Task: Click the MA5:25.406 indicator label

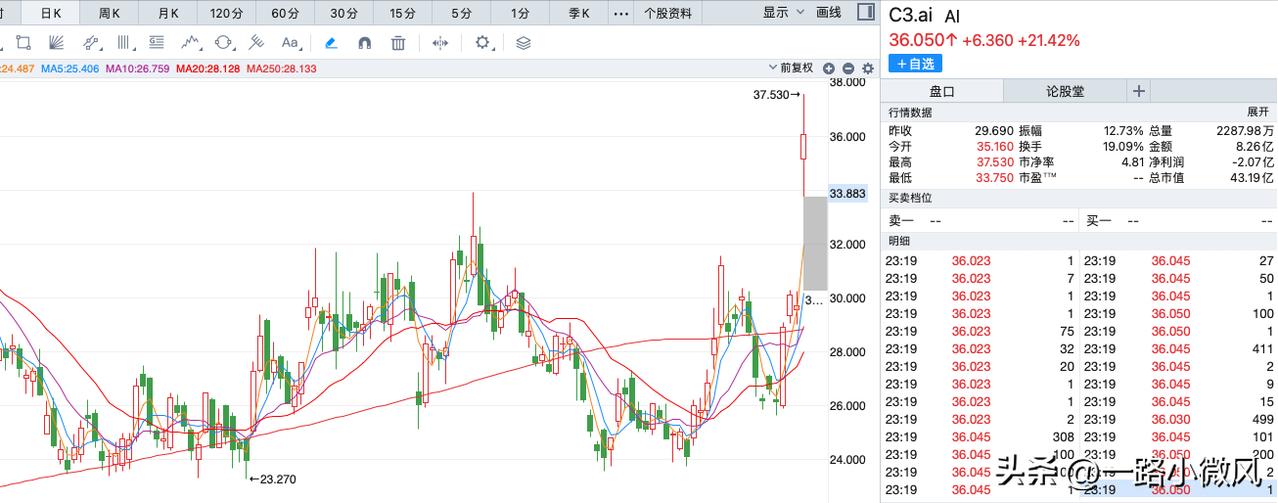Action: coord(69,68)
